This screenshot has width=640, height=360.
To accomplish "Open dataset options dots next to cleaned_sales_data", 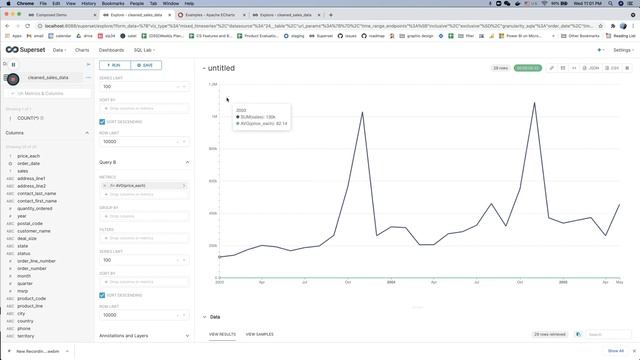I will click(88, 78).
